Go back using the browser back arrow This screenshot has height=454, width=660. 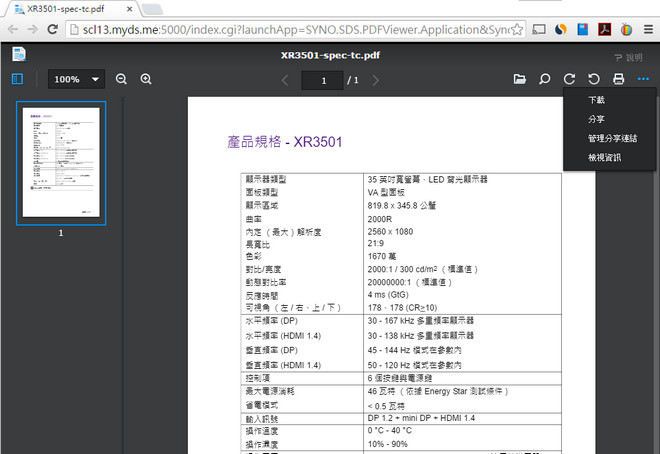tap(13, 29)
